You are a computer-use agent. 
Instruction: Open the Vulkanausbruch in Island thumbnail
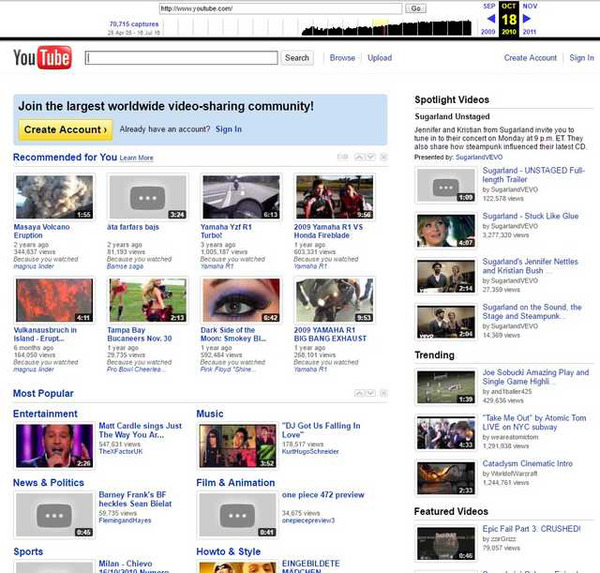tap(54, 300)
